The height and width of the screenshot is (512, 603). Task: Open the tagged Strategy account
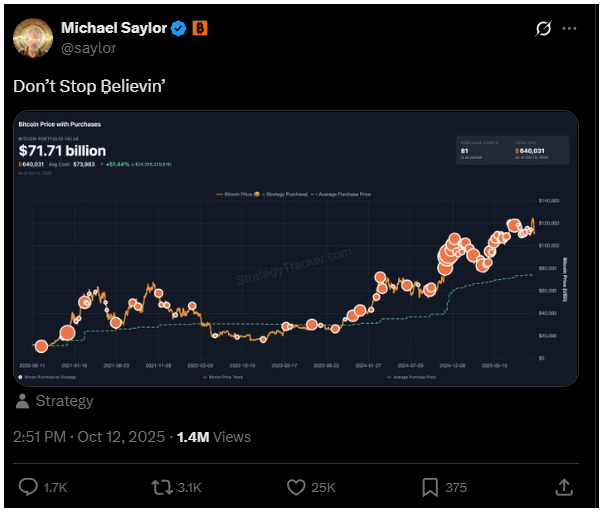point(64,401)
